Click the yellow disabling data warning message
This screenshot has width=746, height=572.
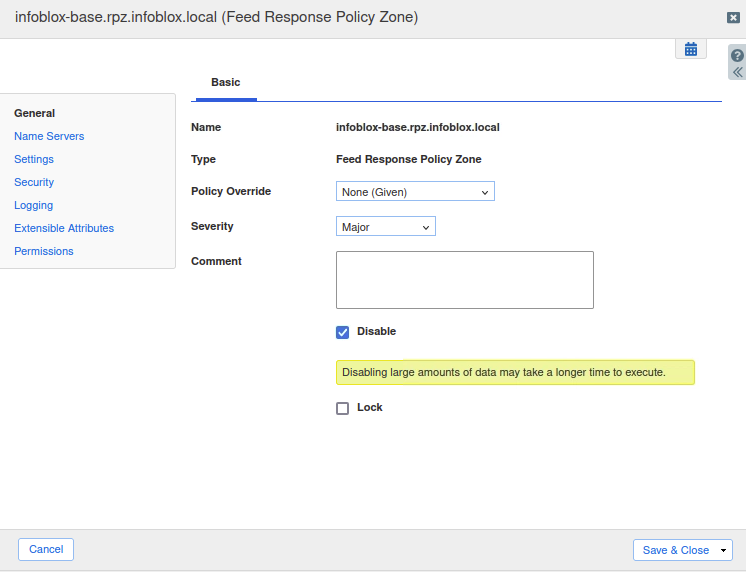515,372
